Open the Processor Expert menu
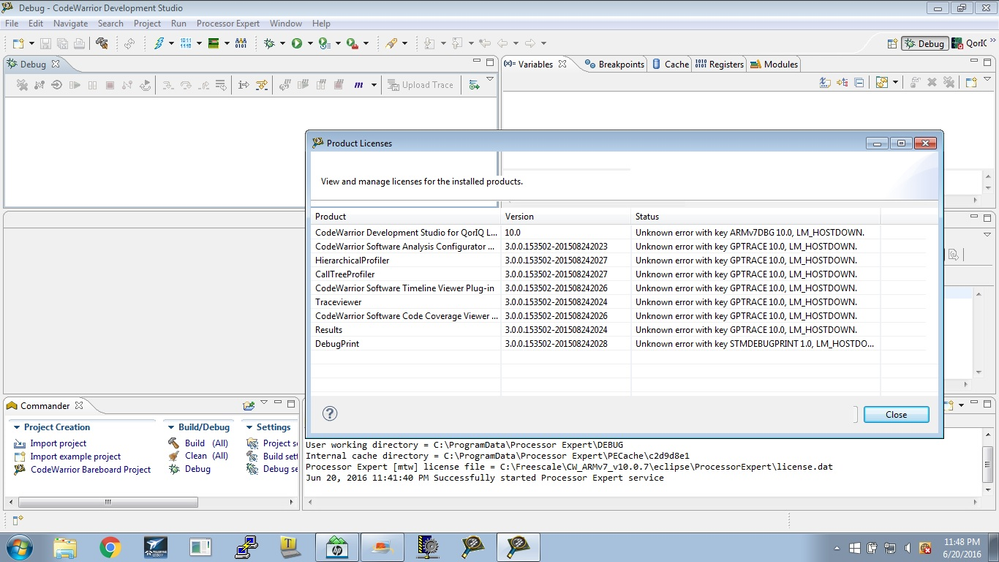Viewport: 999px width, 562px height. click(227, 24)
